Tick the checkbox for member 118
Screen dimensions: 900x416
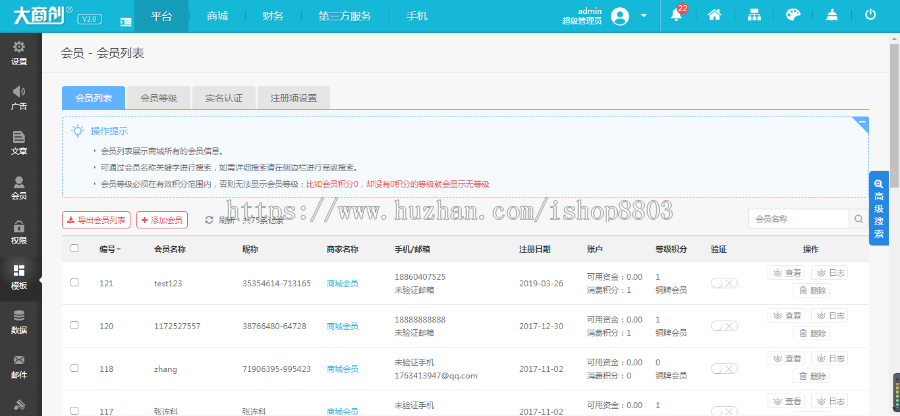point(74,368)
